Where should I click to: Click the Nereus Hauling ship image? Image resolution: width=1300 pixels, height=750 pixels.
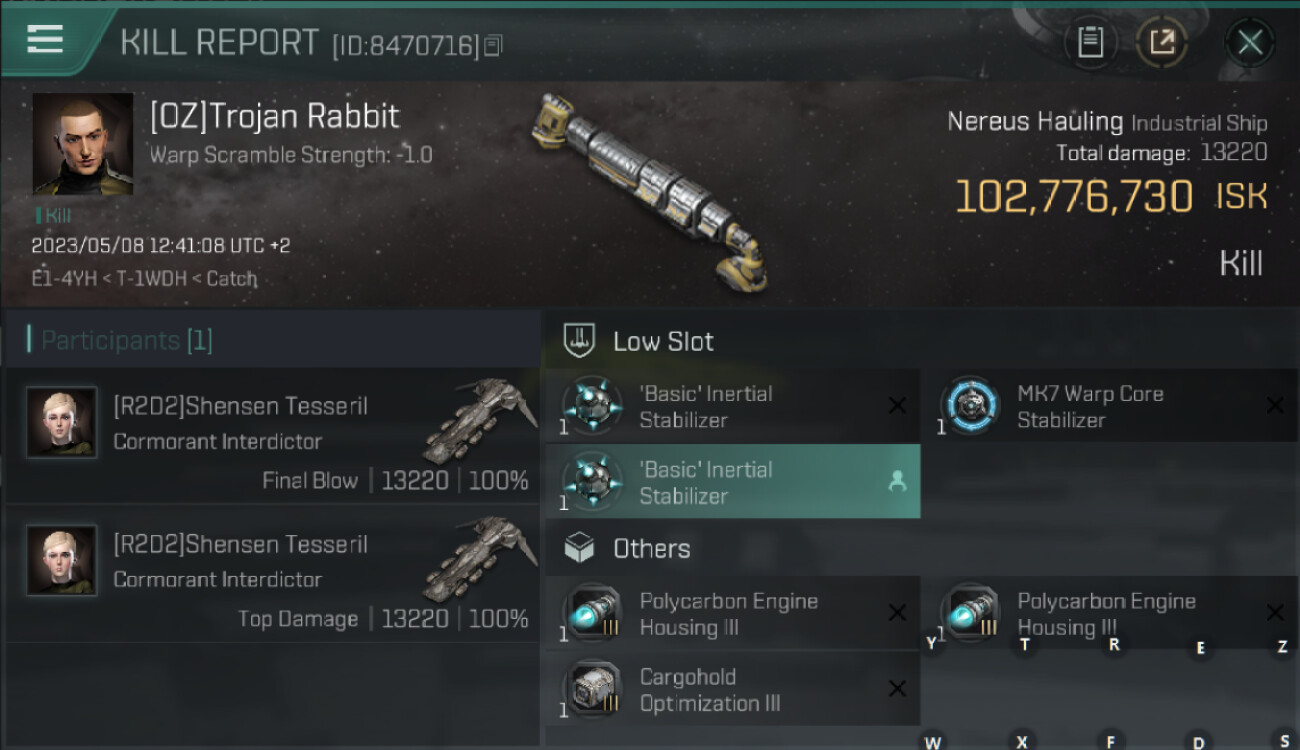[652, 192]
